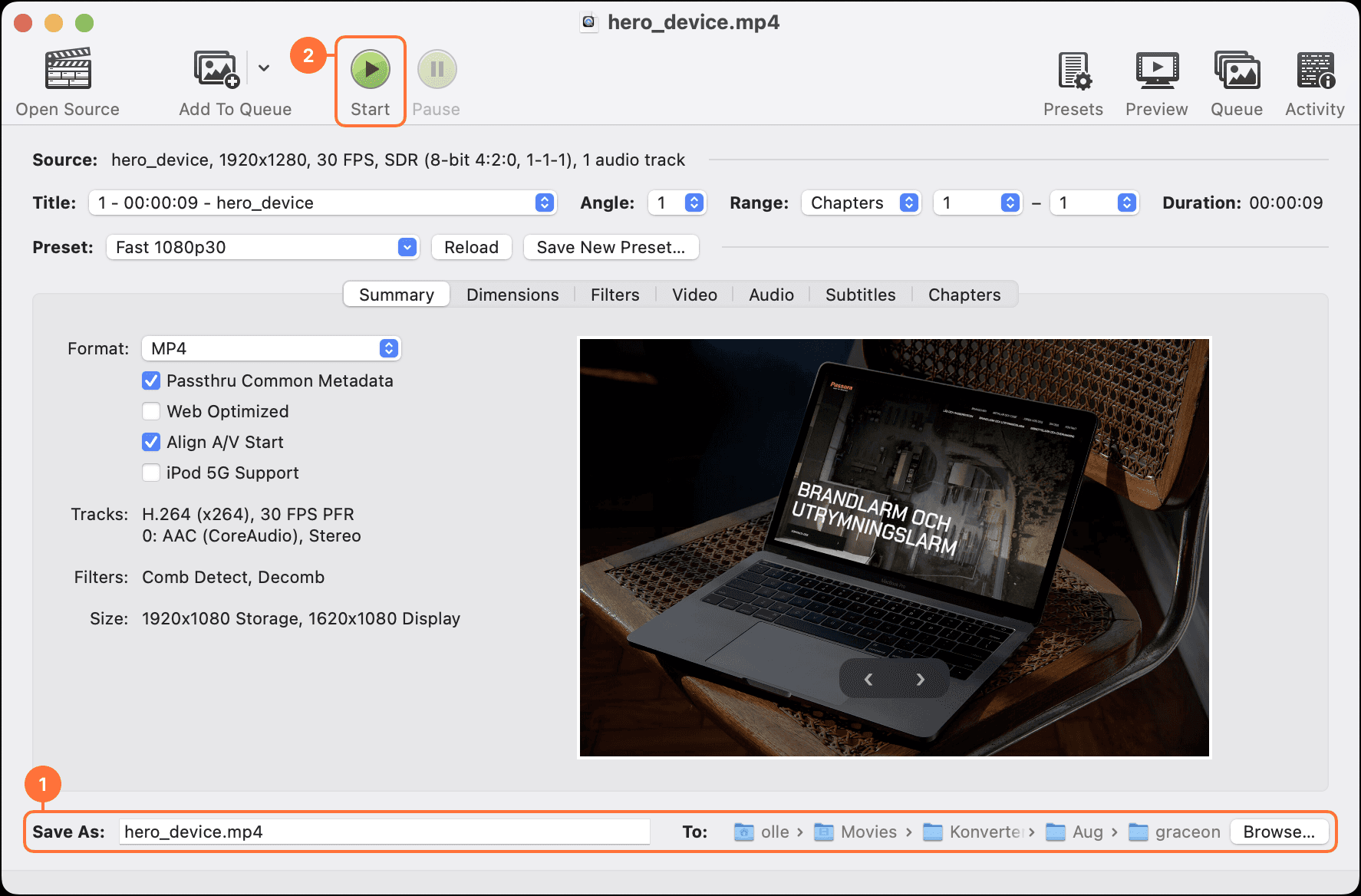Click the Open Source clapperboard icon

coord(68,69)
